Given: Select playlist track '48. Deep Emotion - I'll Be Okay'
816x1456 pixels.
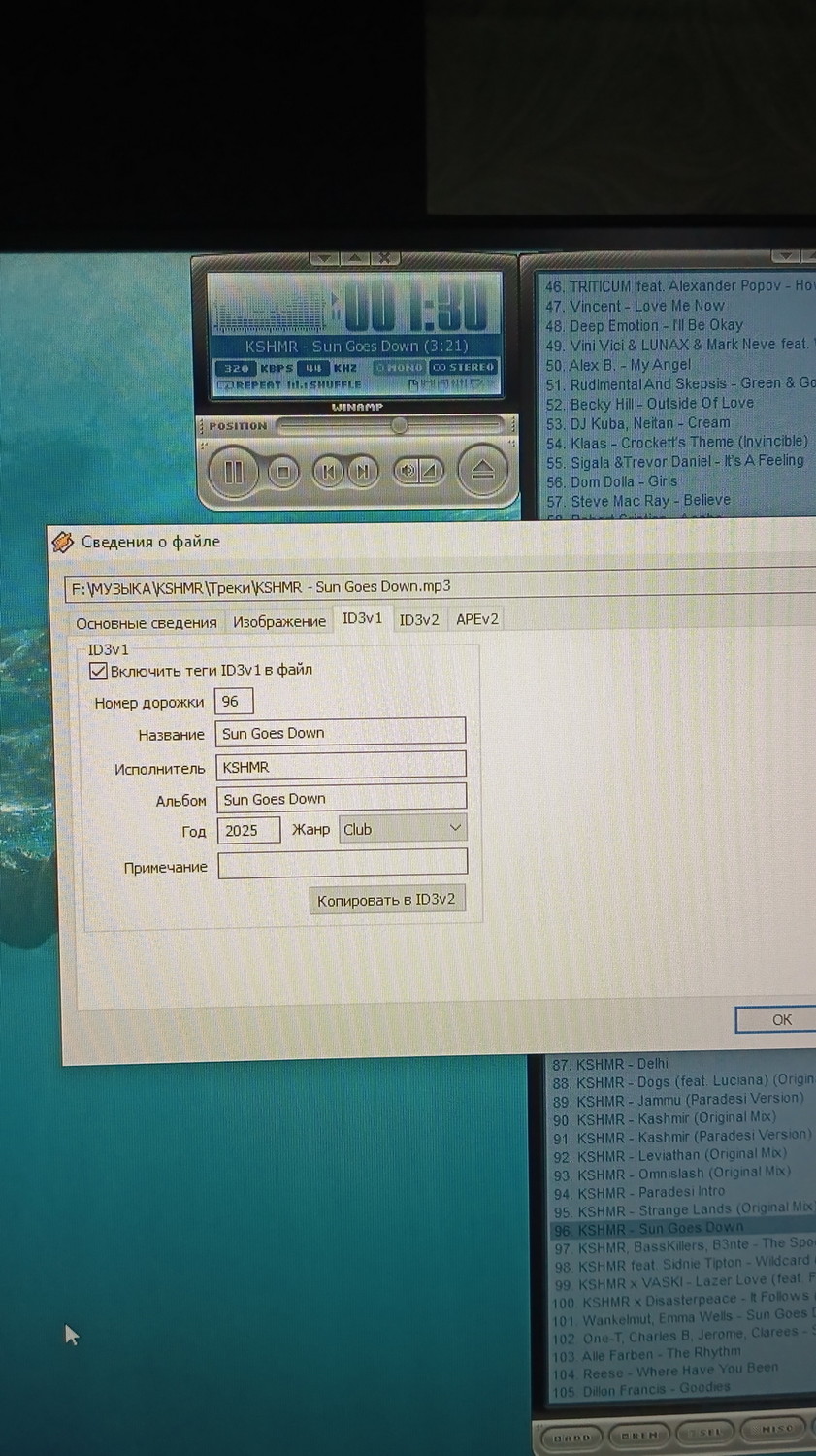Looking at the screenshot, I should (x=644, y=325).
